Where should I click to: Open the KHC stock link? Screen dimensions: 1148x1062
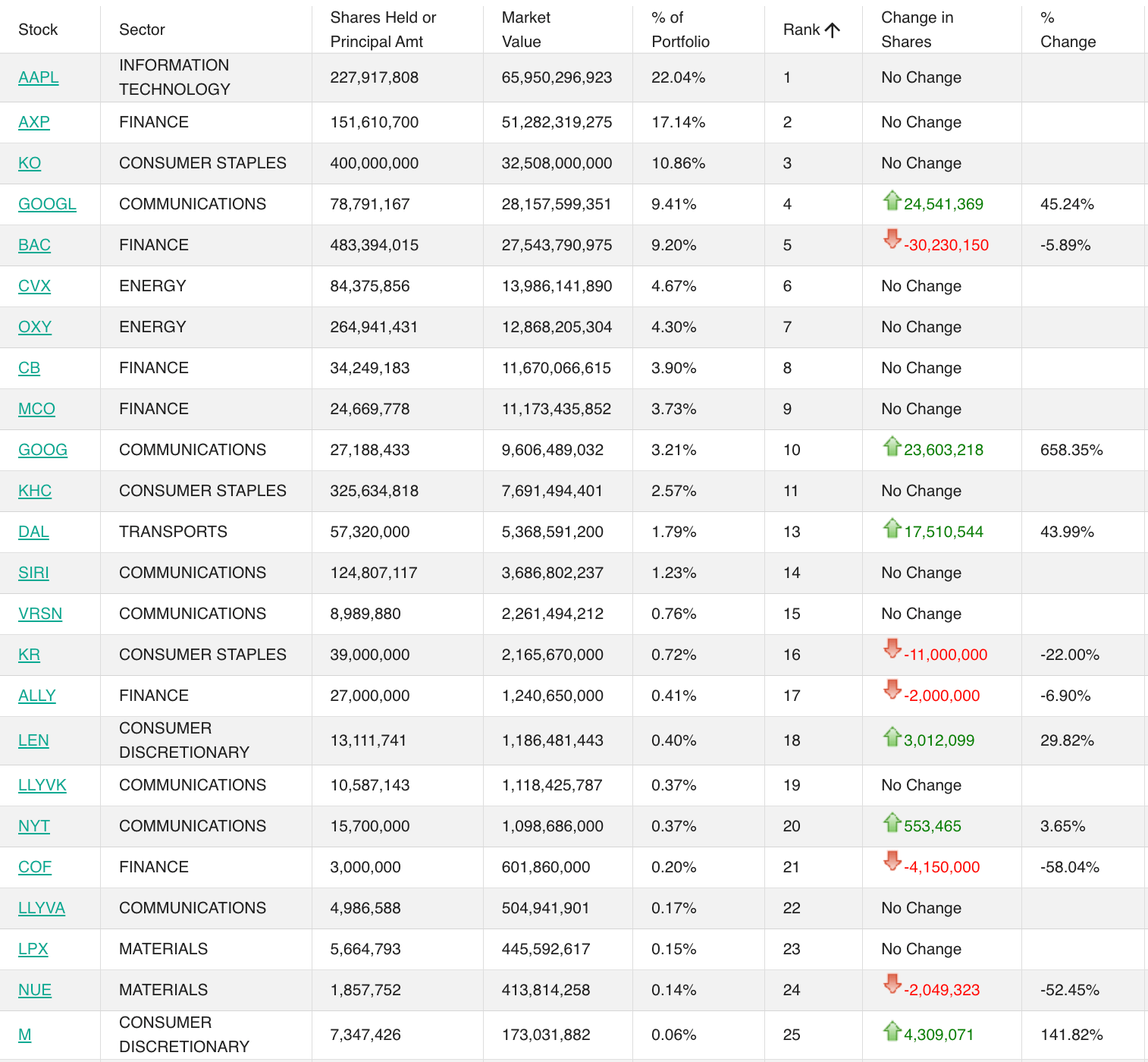click(35, 491)
